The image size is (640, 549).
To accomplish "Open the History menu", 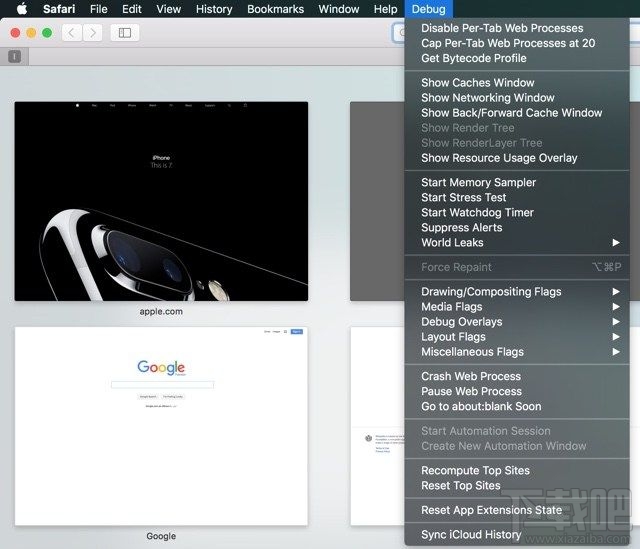I will pos(214,9).
